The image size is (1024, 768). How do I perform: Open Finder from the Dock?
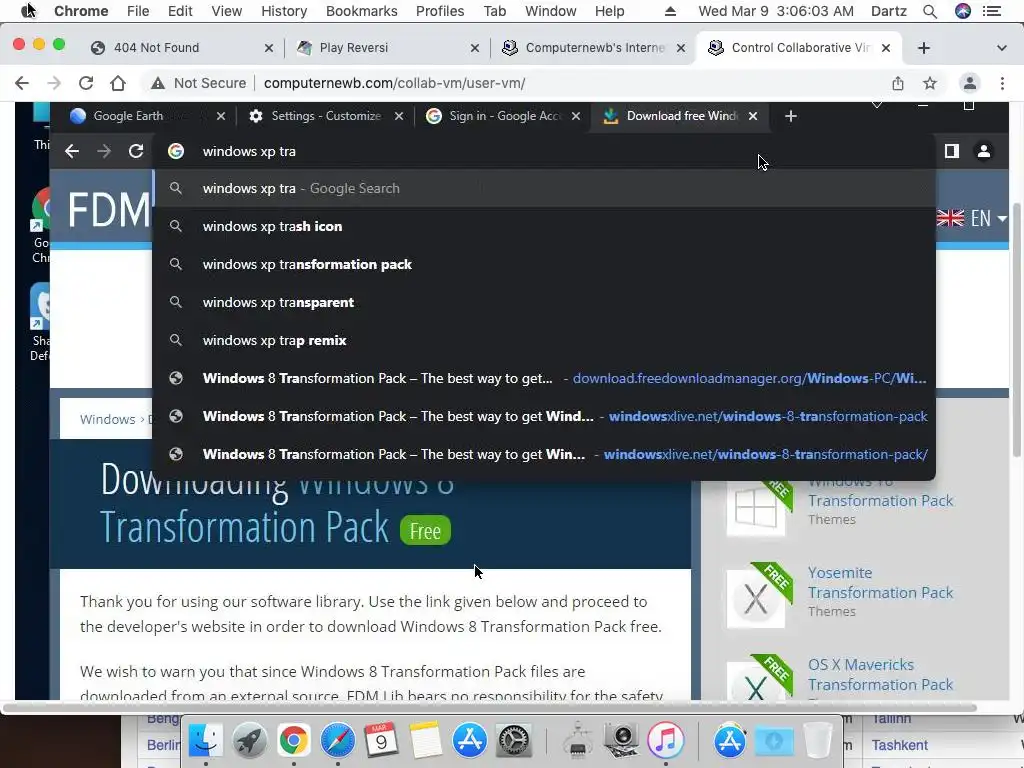tap(205, 741)
